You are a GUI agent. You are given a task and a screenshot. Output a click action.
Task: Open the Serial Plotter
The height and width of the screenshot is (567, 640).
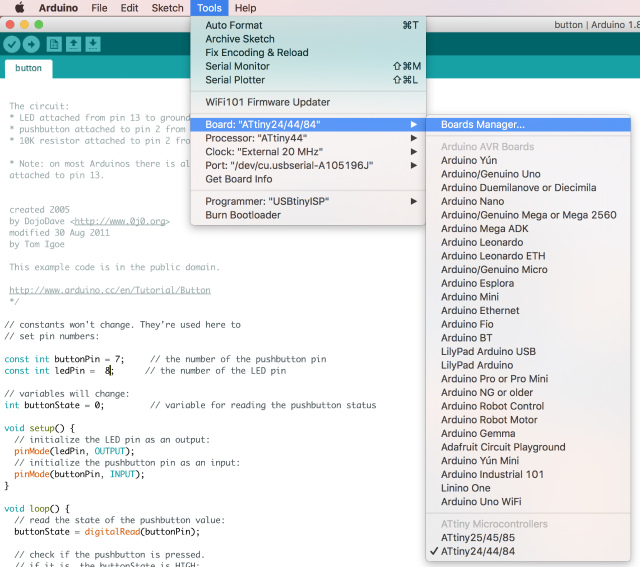tap(308, 80)
